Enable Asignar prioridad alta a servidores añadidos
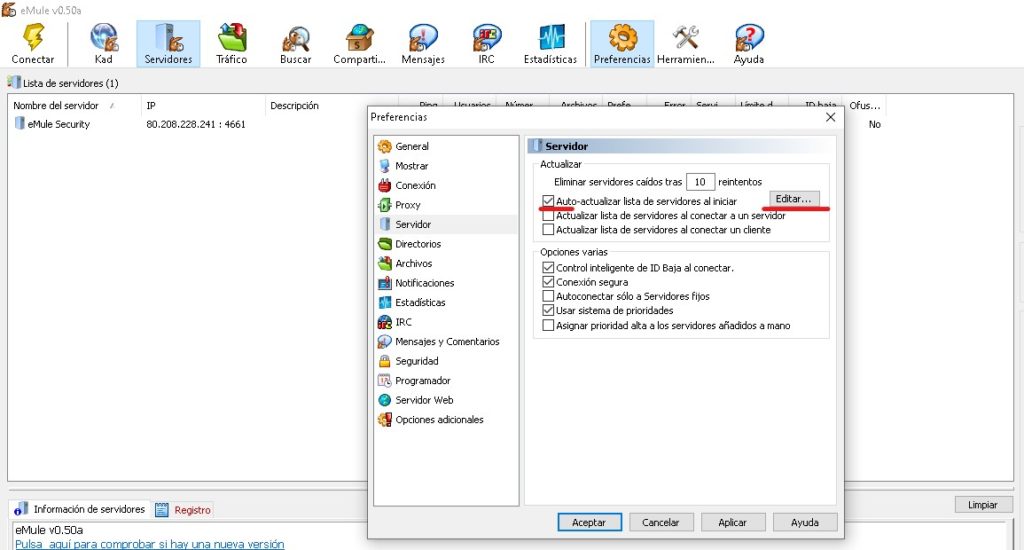 tap(549, 325)
